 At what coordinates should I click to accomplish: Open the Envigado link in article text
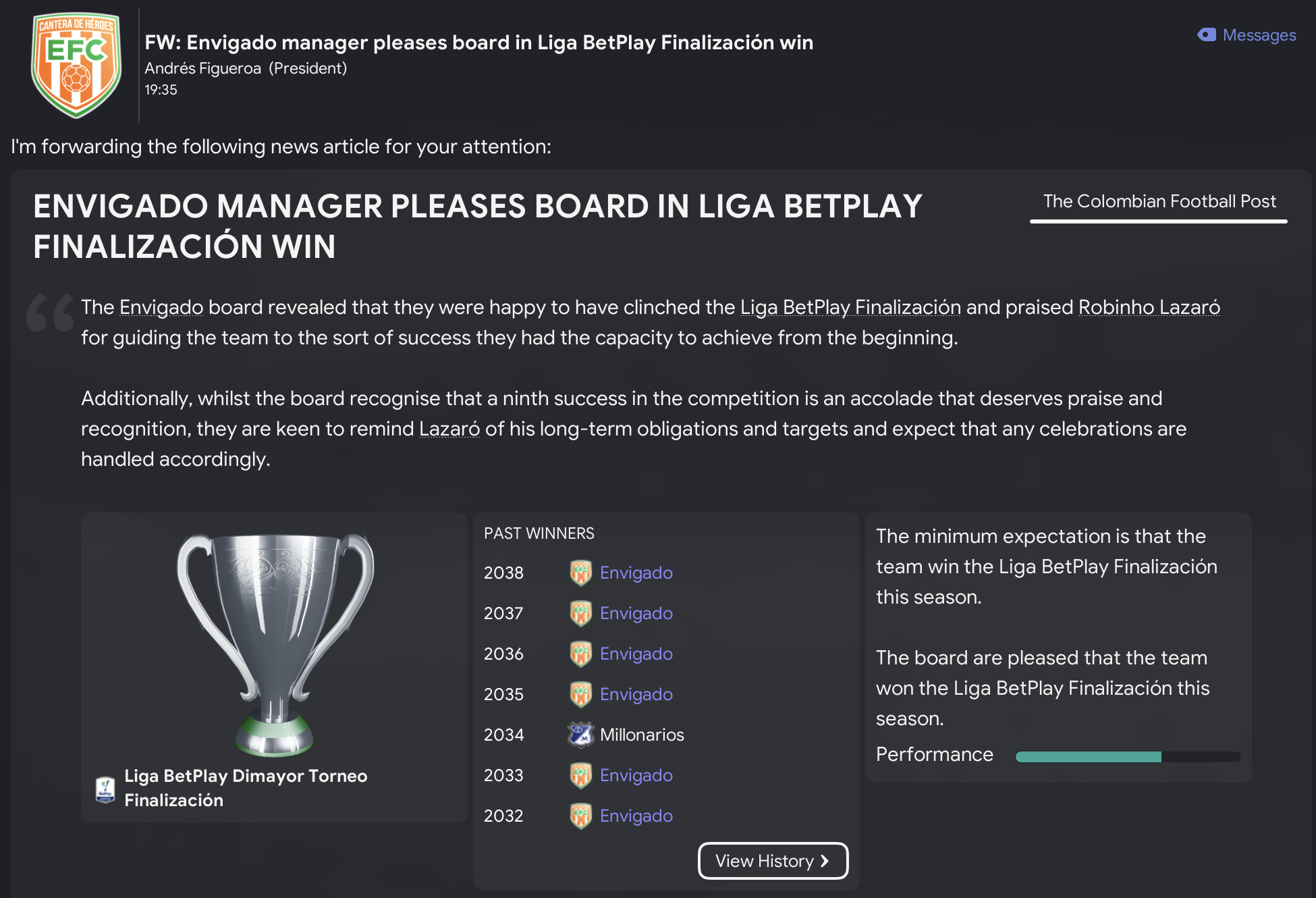[x=161, y=307]
